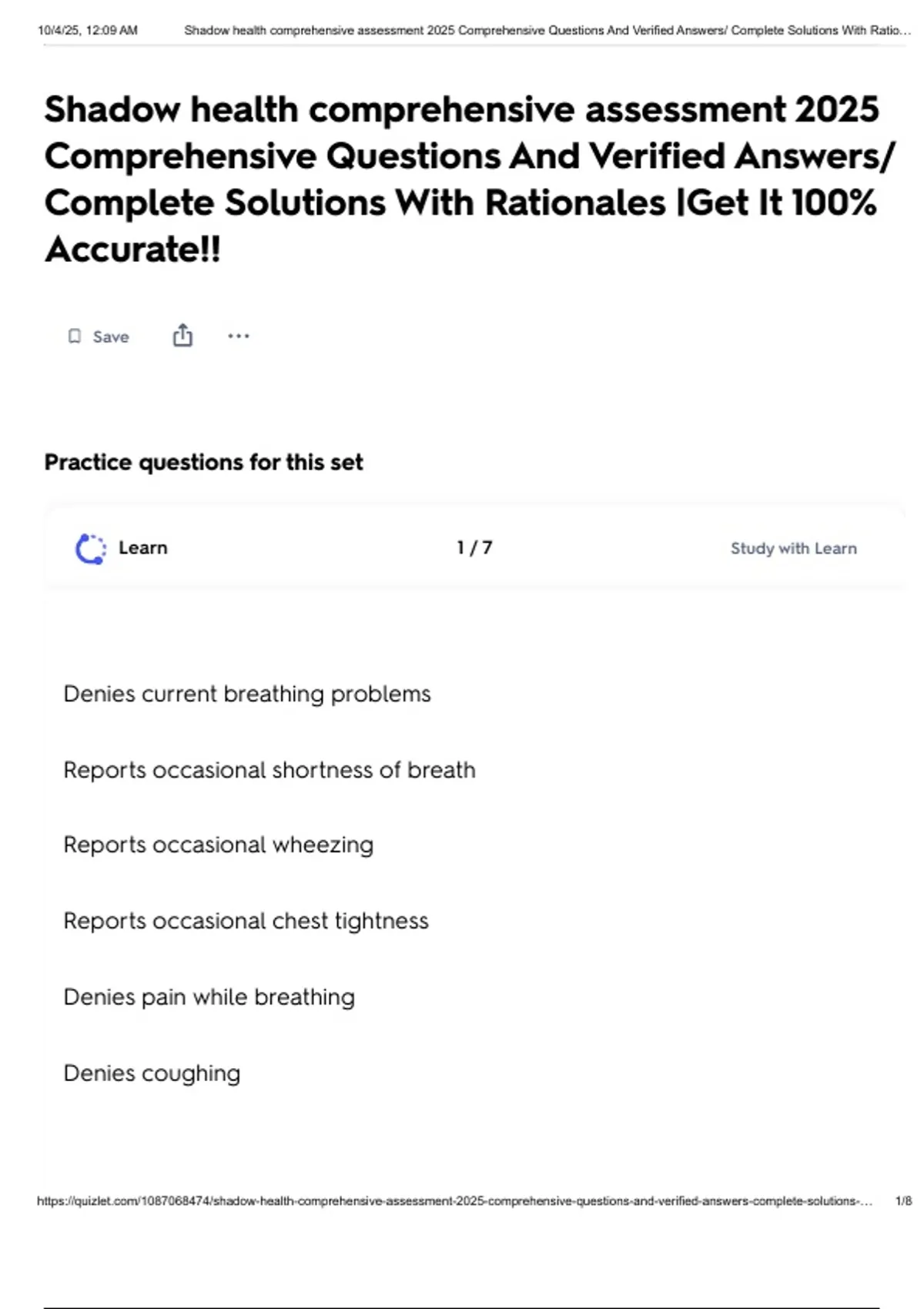Select answer Denies current breathing problems

point(247,694)
